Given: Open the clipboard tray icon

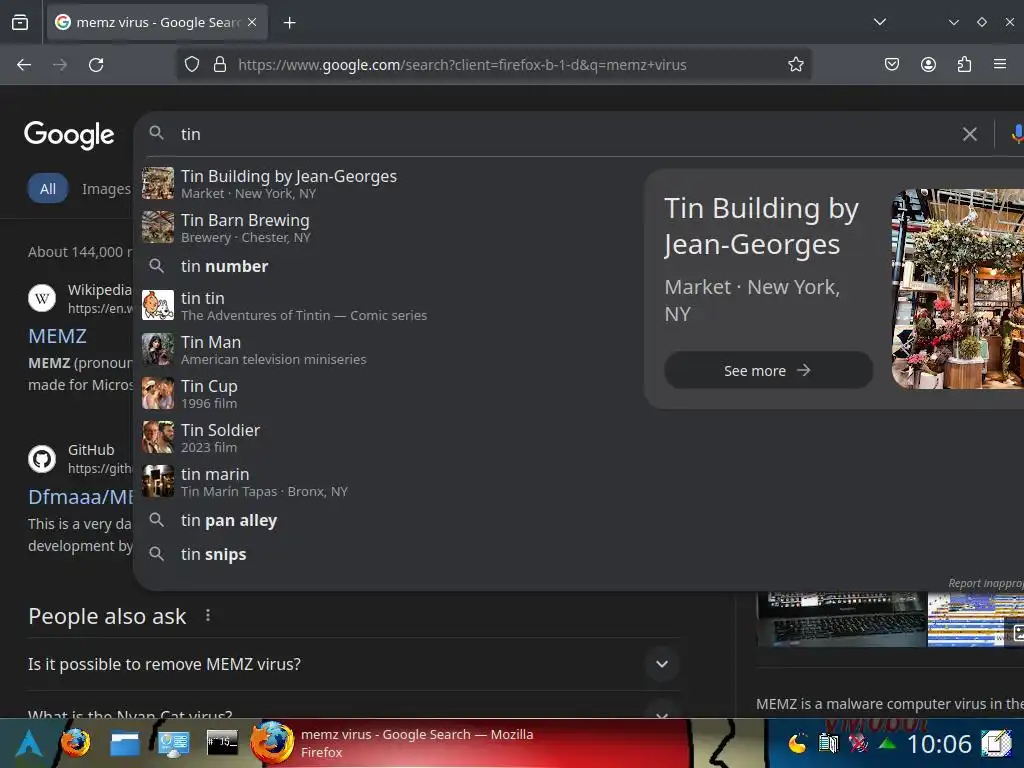Looking at the screenshot, I should (x=828, y=743).
